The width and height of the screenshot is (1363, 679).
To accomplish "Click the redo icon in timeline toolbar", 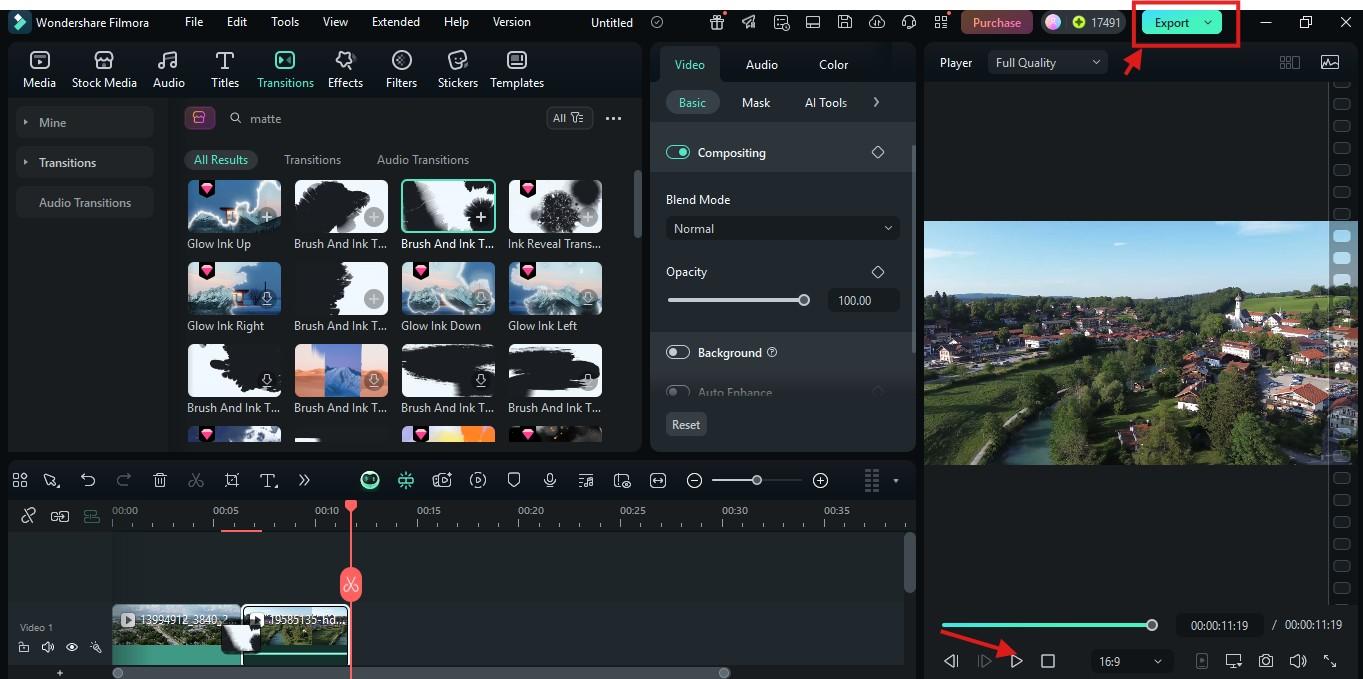I will tap(124, 481).
